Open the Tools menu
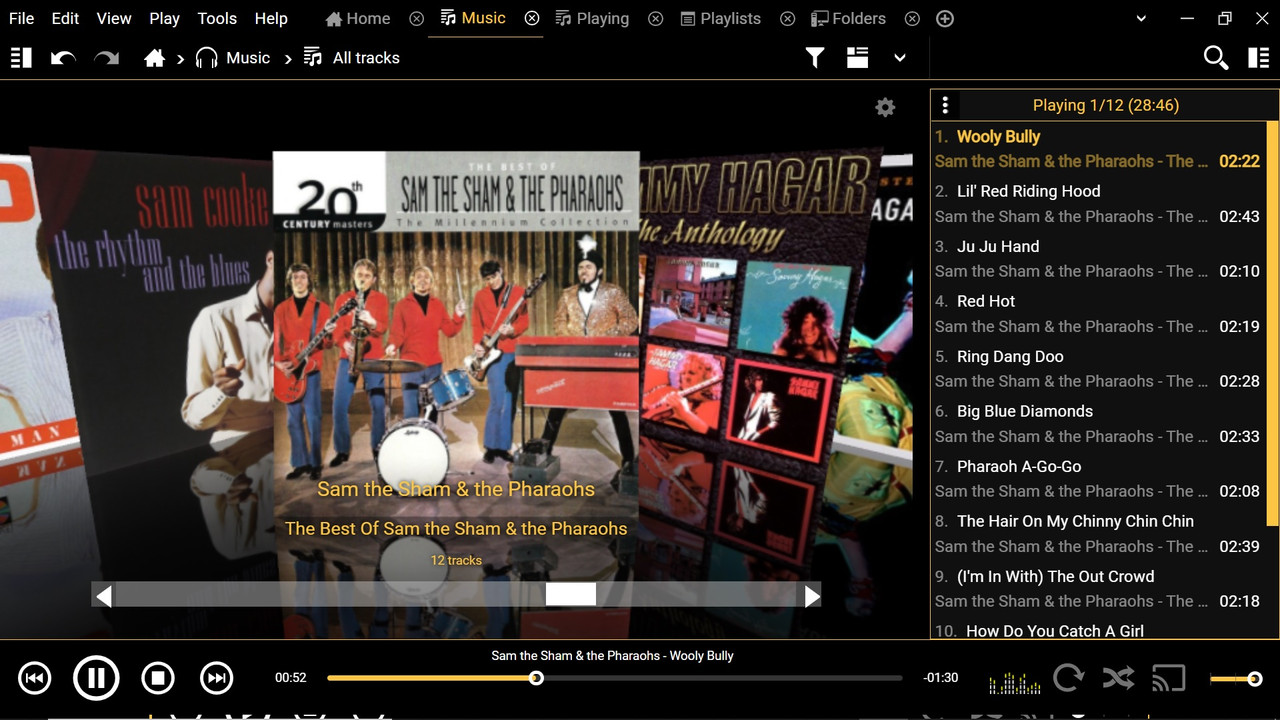 (x=216, y=18)
